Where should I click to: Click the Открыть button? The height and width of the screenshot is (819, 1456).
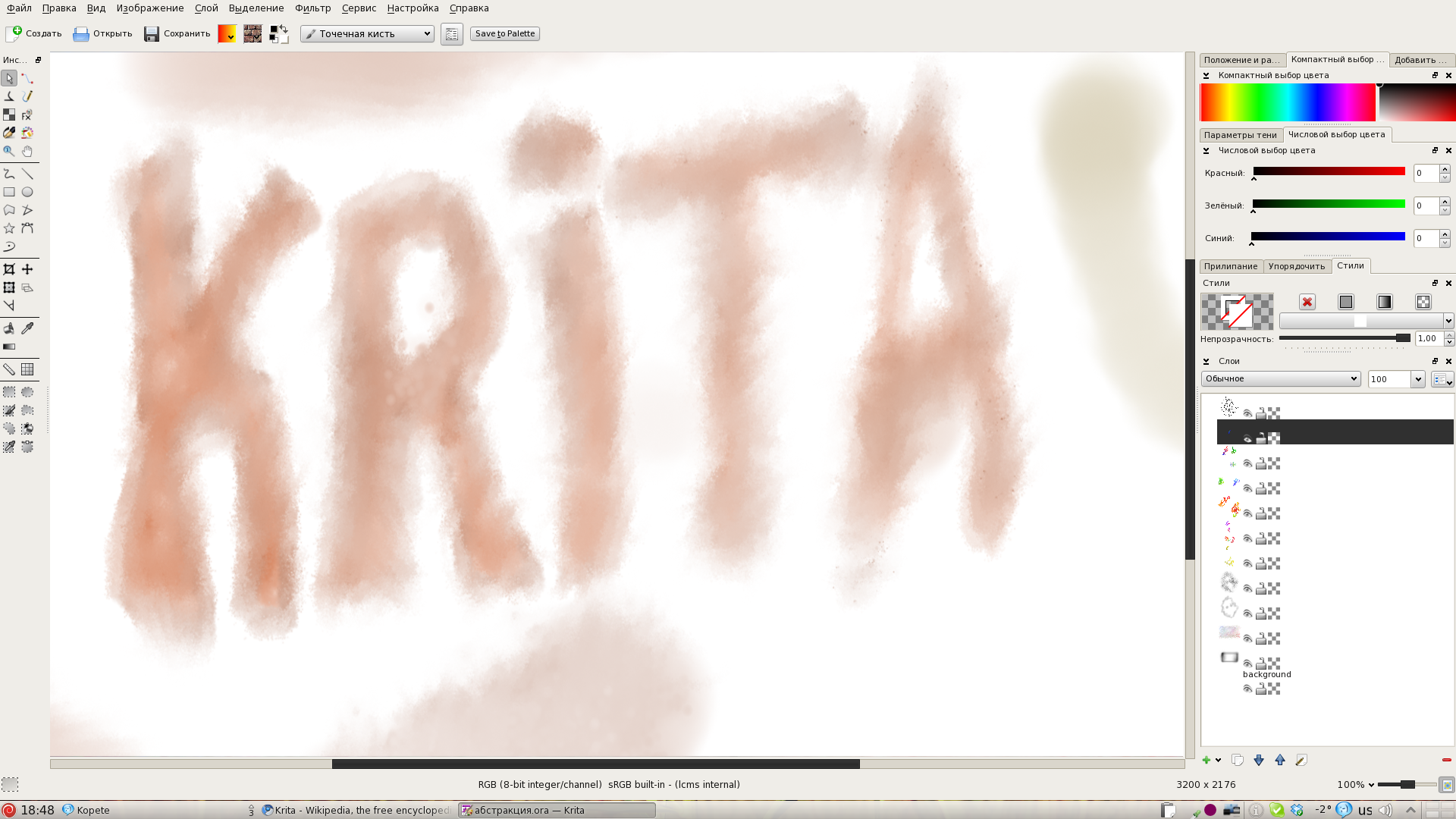point(103,33)
